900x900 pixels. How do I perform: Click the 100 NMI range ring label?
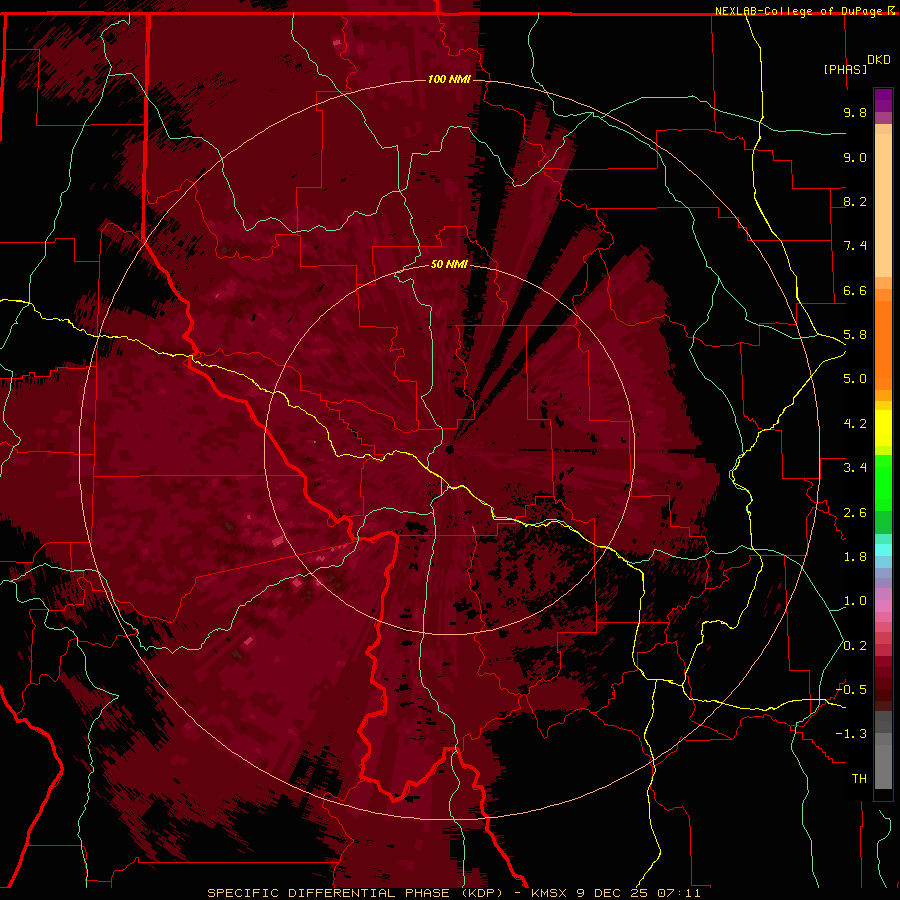pos(449,79)
